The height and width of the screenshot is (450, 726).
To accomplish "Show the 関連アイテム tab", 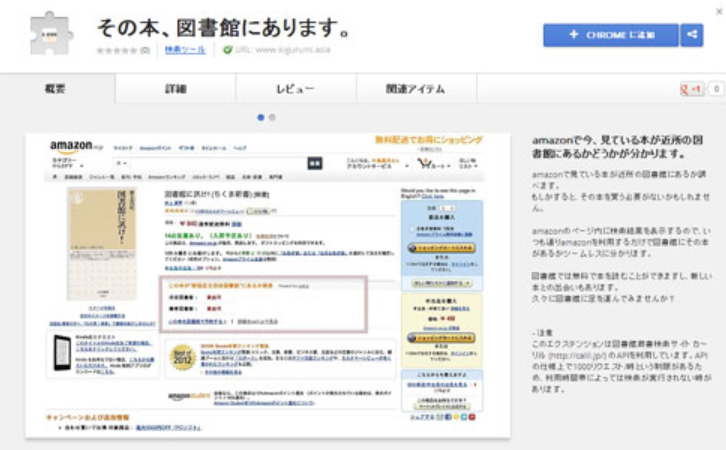I will pyautogui.click(x=415, y=89).
